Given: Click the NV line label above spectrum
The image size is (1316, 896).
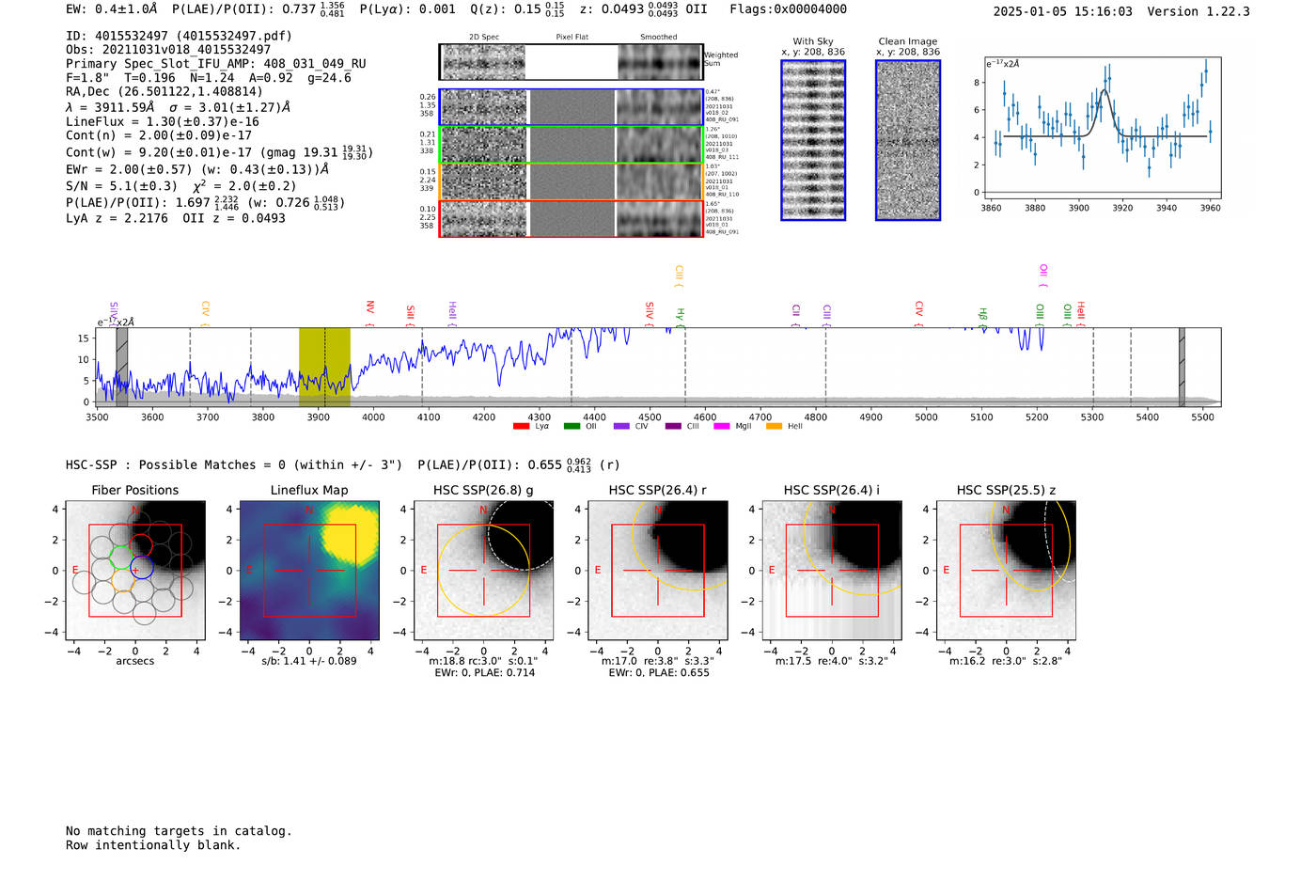Looking at the screenshot, I should [x=370, y=313].
